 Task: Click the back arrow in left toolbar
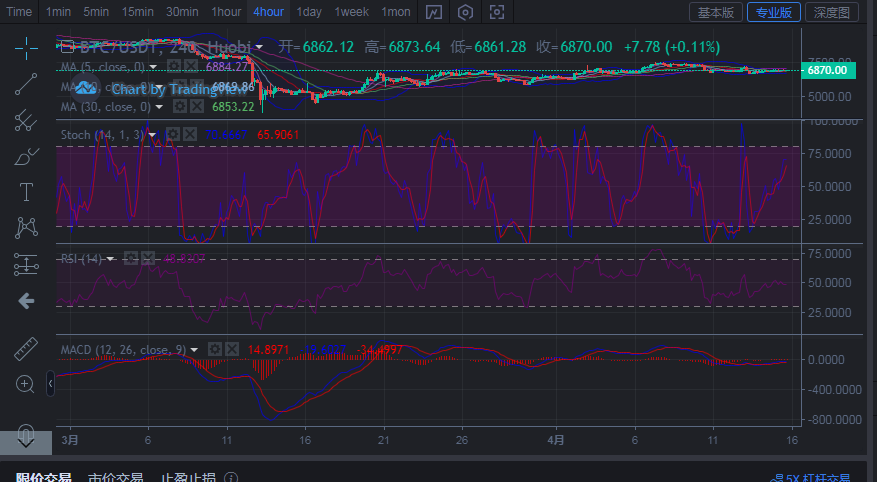coord(26,300)
